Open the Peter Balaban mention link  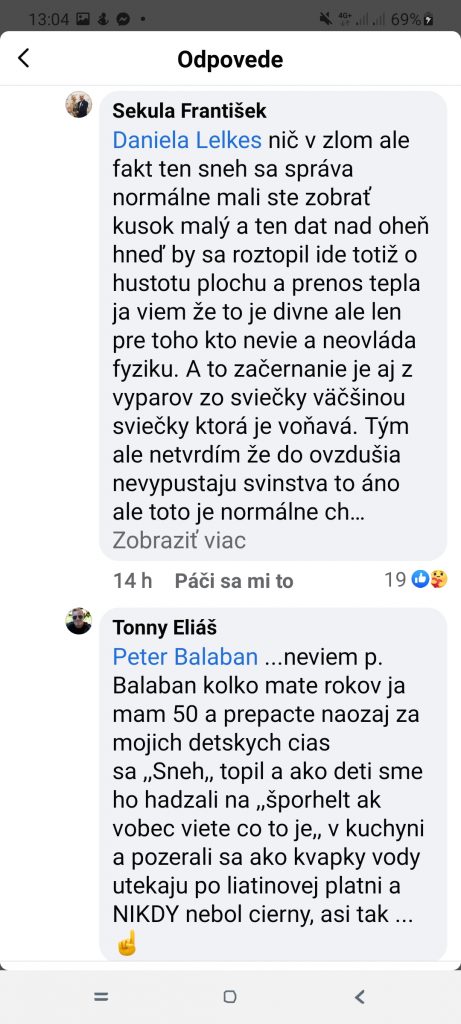[x=185, y=657]
